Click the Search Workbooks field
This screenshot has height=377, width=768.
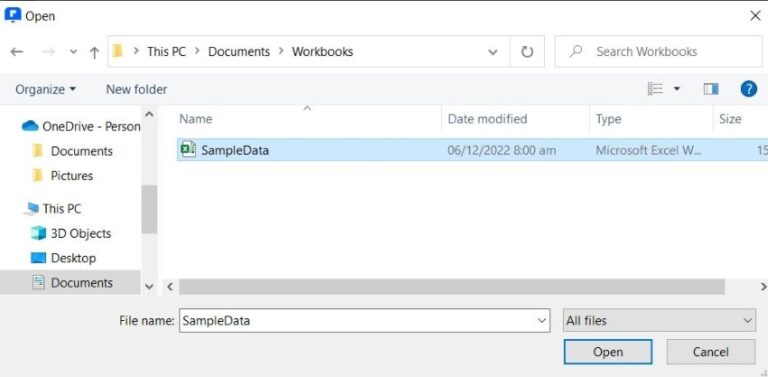[659, 51]
